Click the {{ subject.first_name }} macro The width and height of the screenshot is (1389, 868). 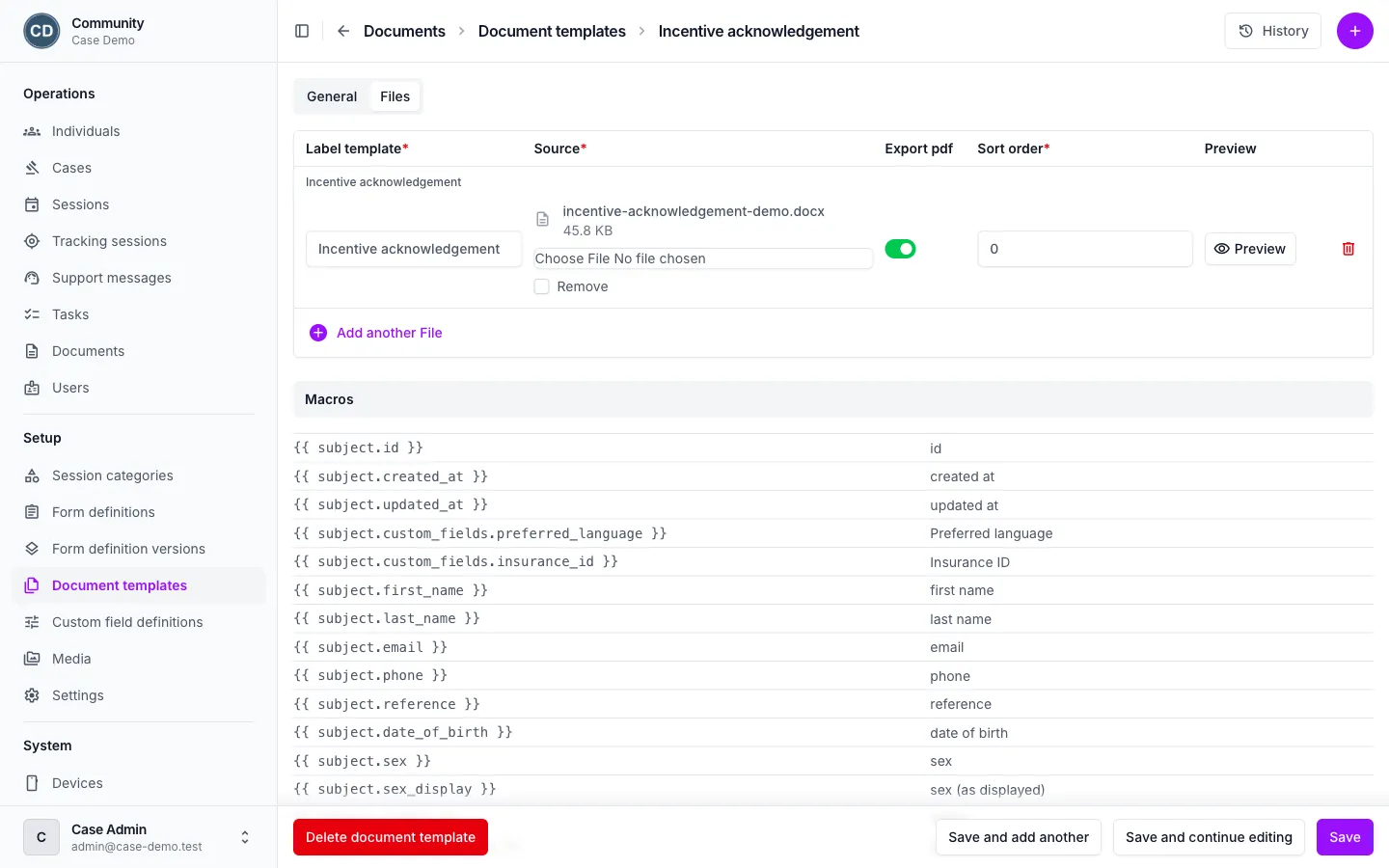391,590
